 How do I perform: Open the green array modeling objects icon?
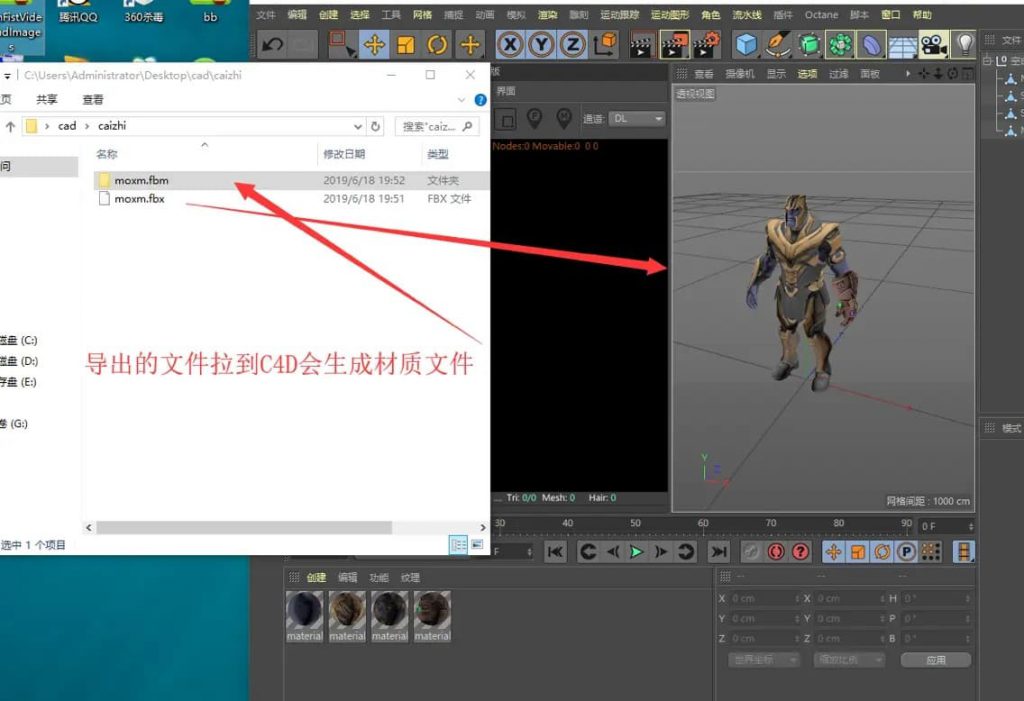tap(840, 44)
